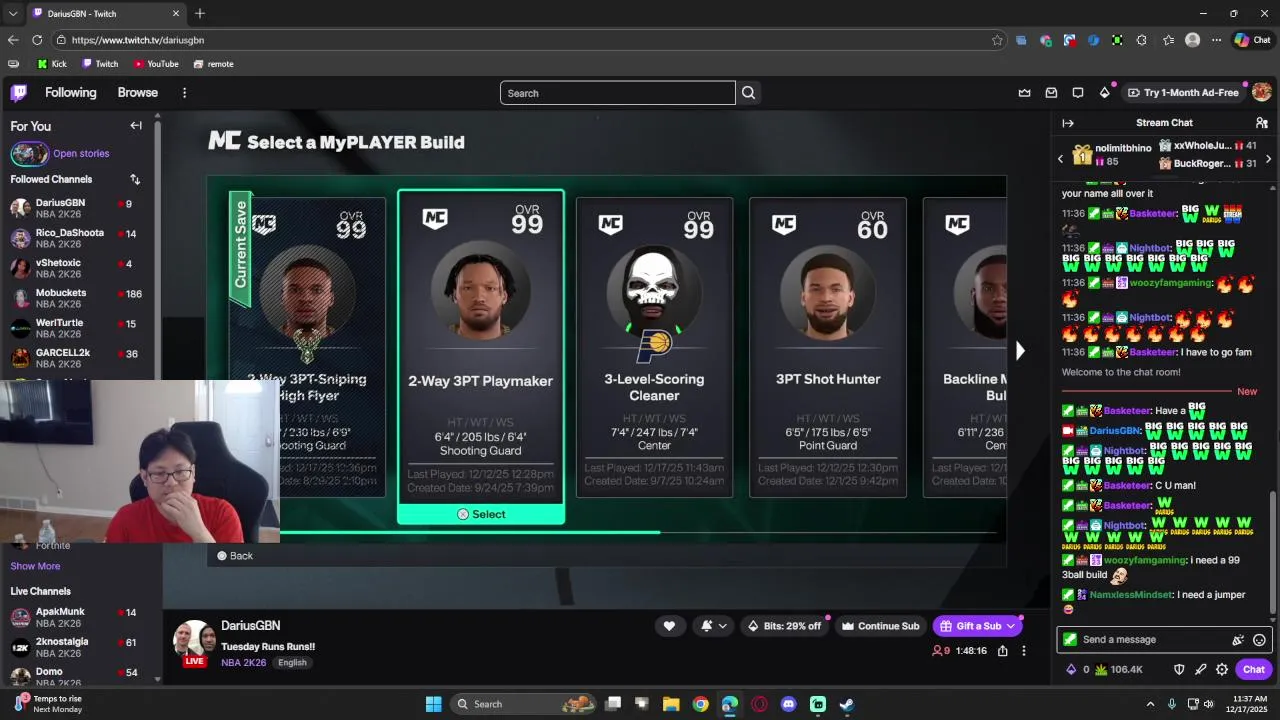
Task: Open the emote picker in chat
Action: (x=1259, y=640)
